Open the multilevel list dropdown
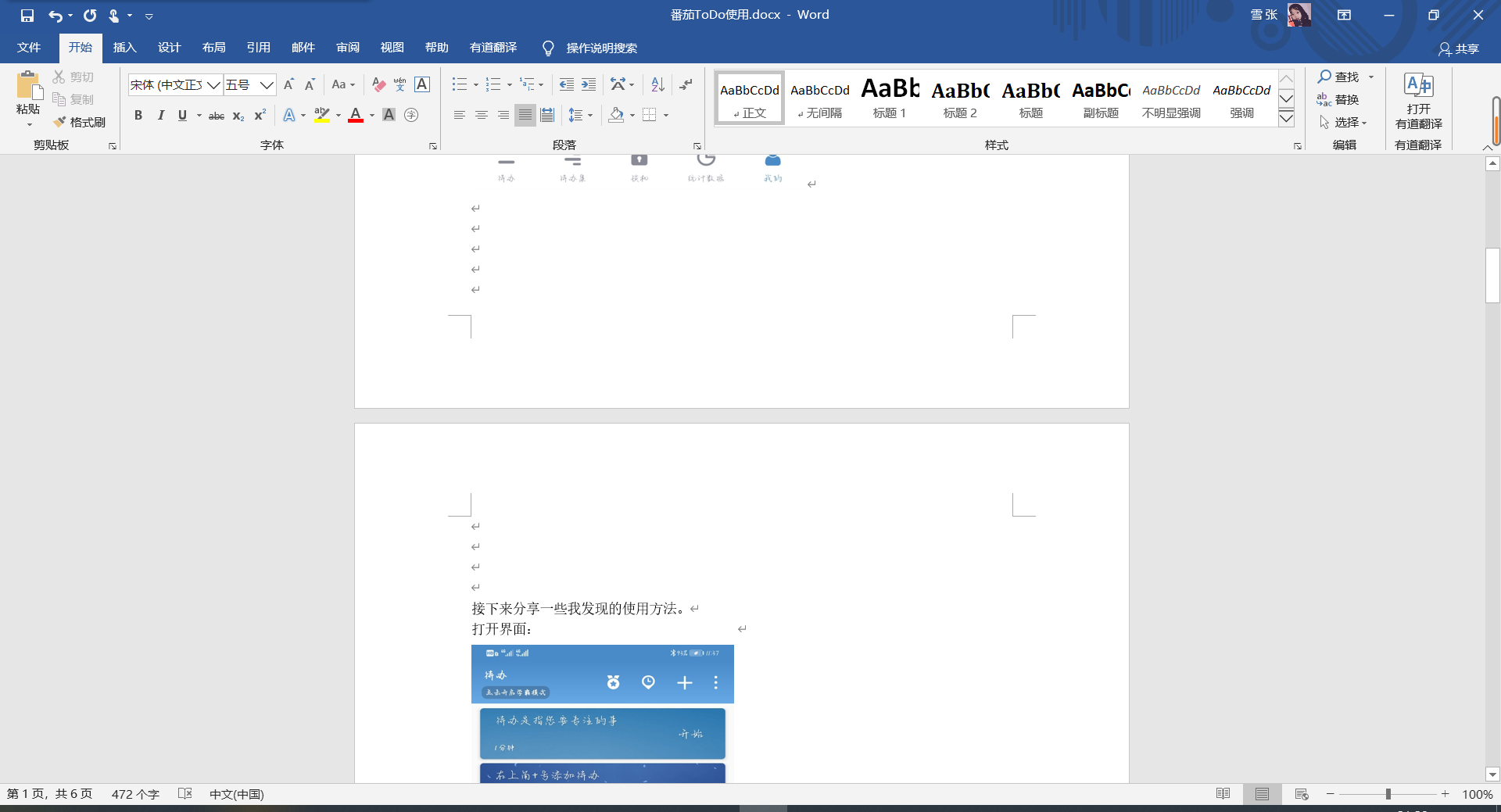 click(541, 84)
